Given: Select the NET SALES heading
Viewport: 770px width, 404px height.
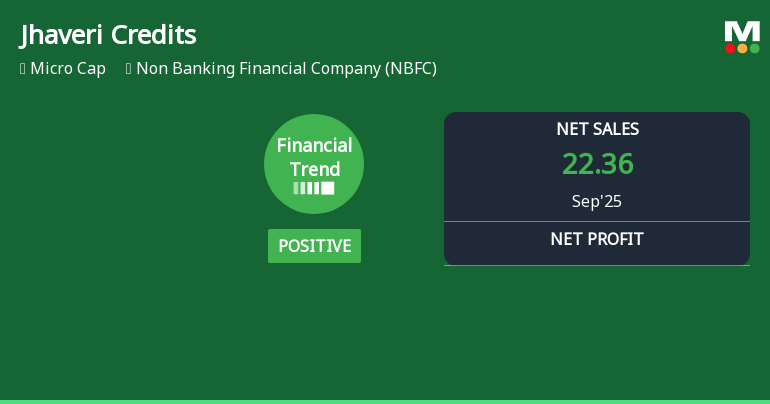Looking at the screenshot, I should (x=597, y=129).
